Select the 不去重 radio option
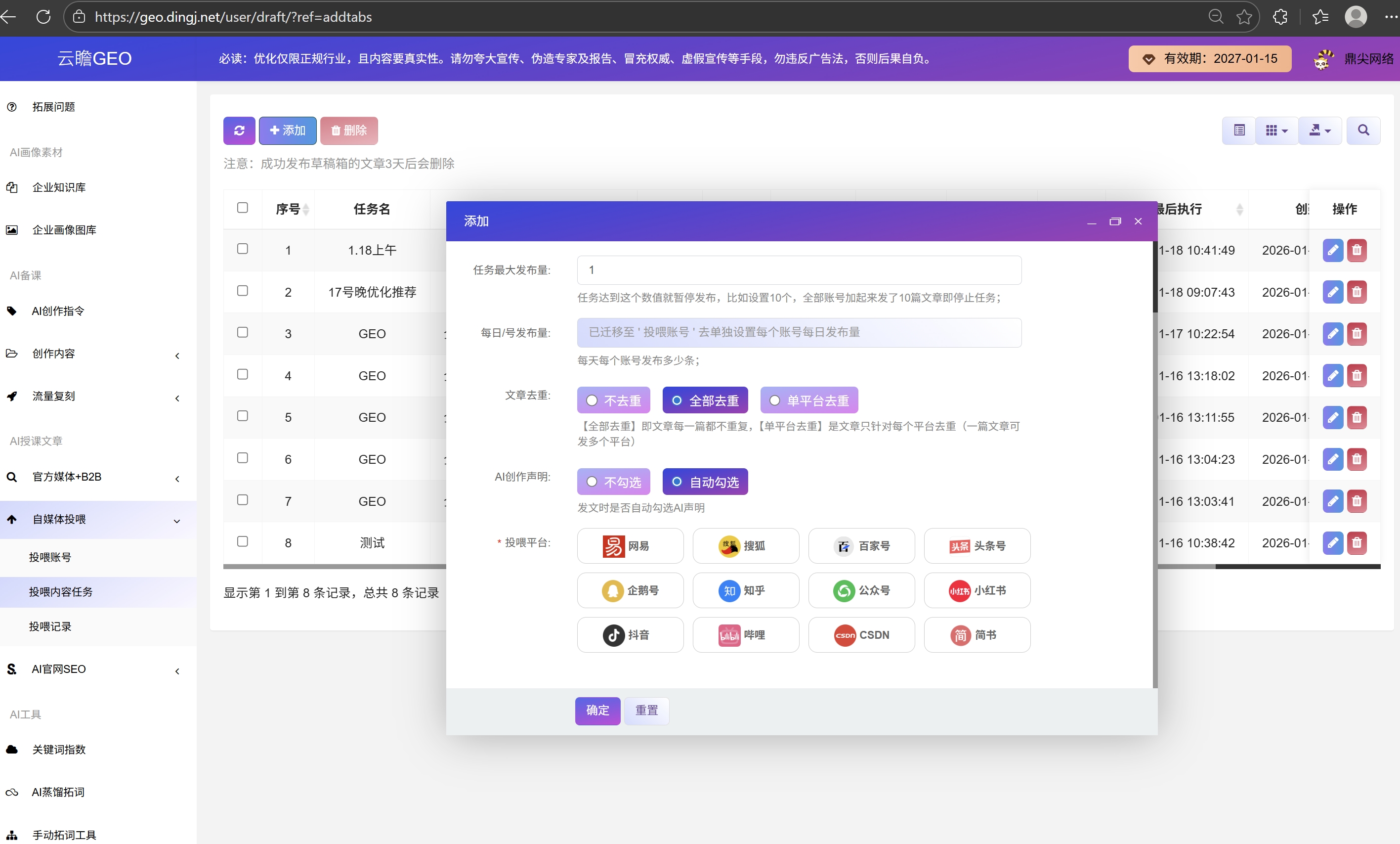 (614, 400)
